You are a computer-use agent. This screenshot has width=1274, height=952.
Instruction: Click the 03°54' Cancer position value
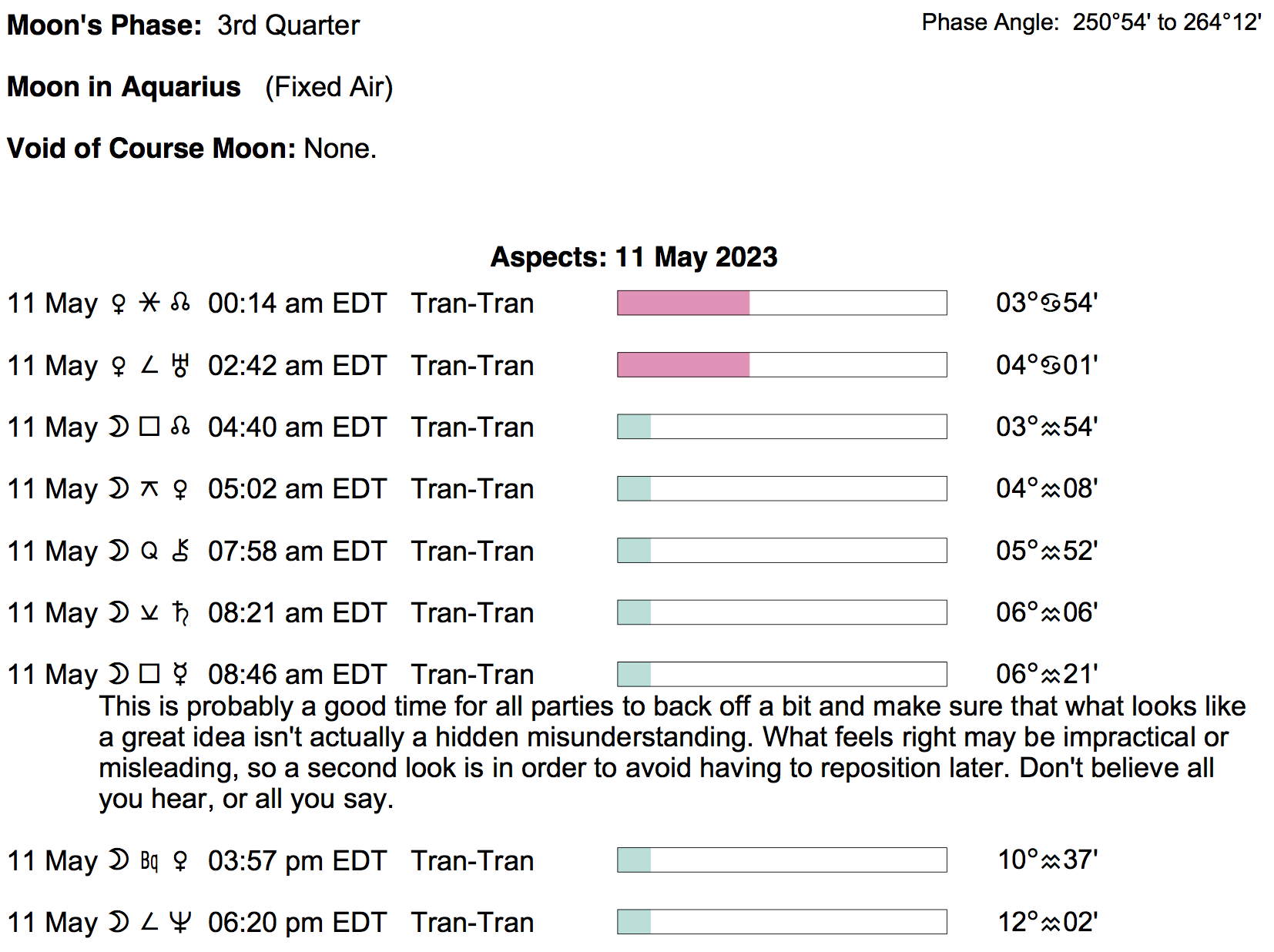click(x=1046, y=303)
